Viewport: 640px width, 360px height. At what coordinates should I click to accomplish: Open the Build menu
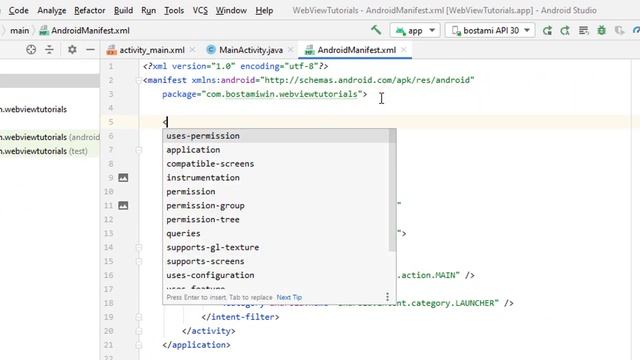click(123, 10)
